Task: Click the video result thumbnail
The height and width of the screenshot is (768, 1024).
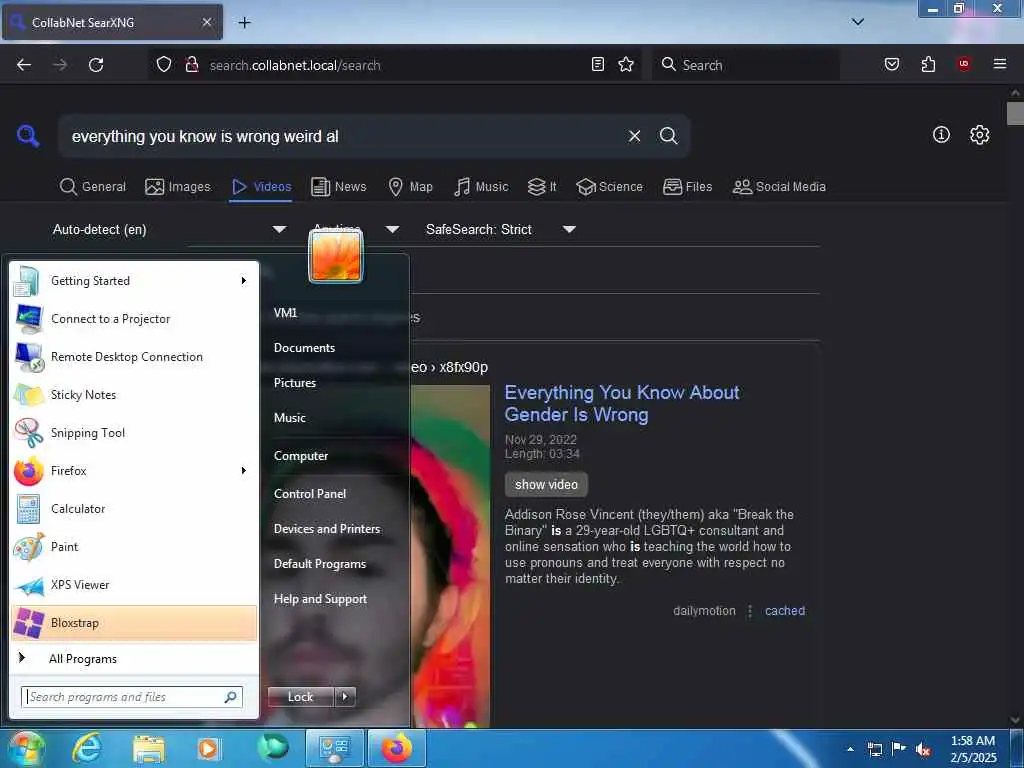Action: tap(450, 555)
